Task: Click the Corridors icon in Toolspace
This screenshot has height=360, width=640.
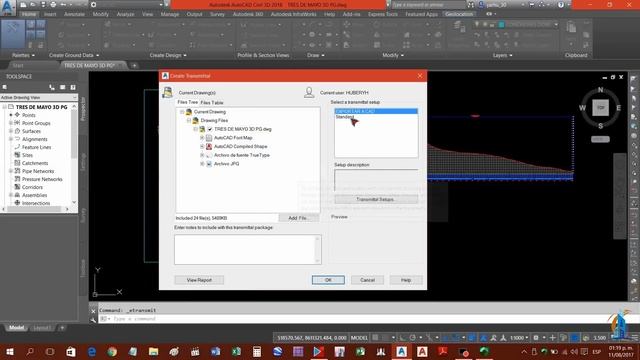Action: pos(17,187)
